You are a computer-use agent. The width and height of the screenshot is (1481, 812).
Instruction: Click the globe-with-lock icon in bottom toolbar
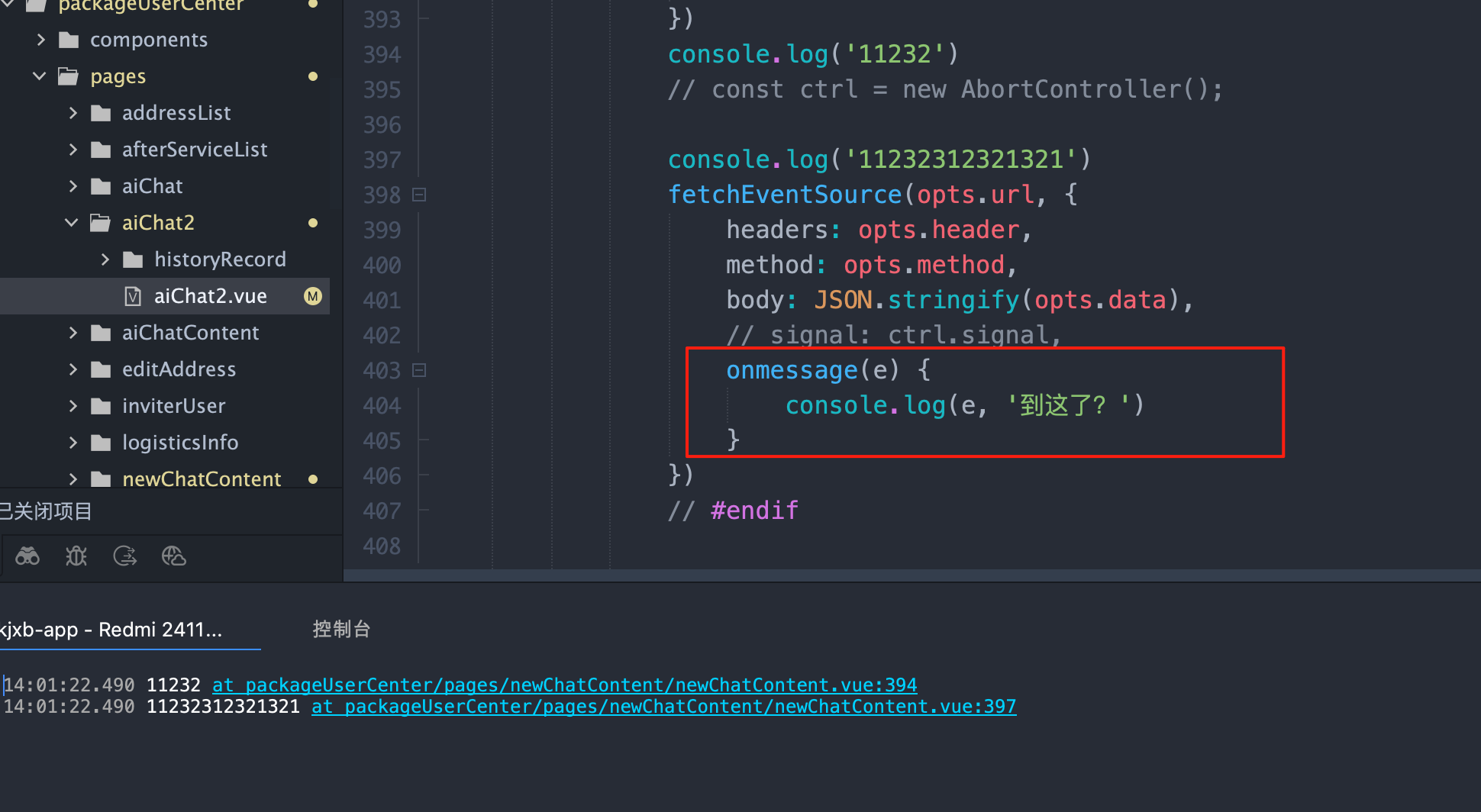174,556
